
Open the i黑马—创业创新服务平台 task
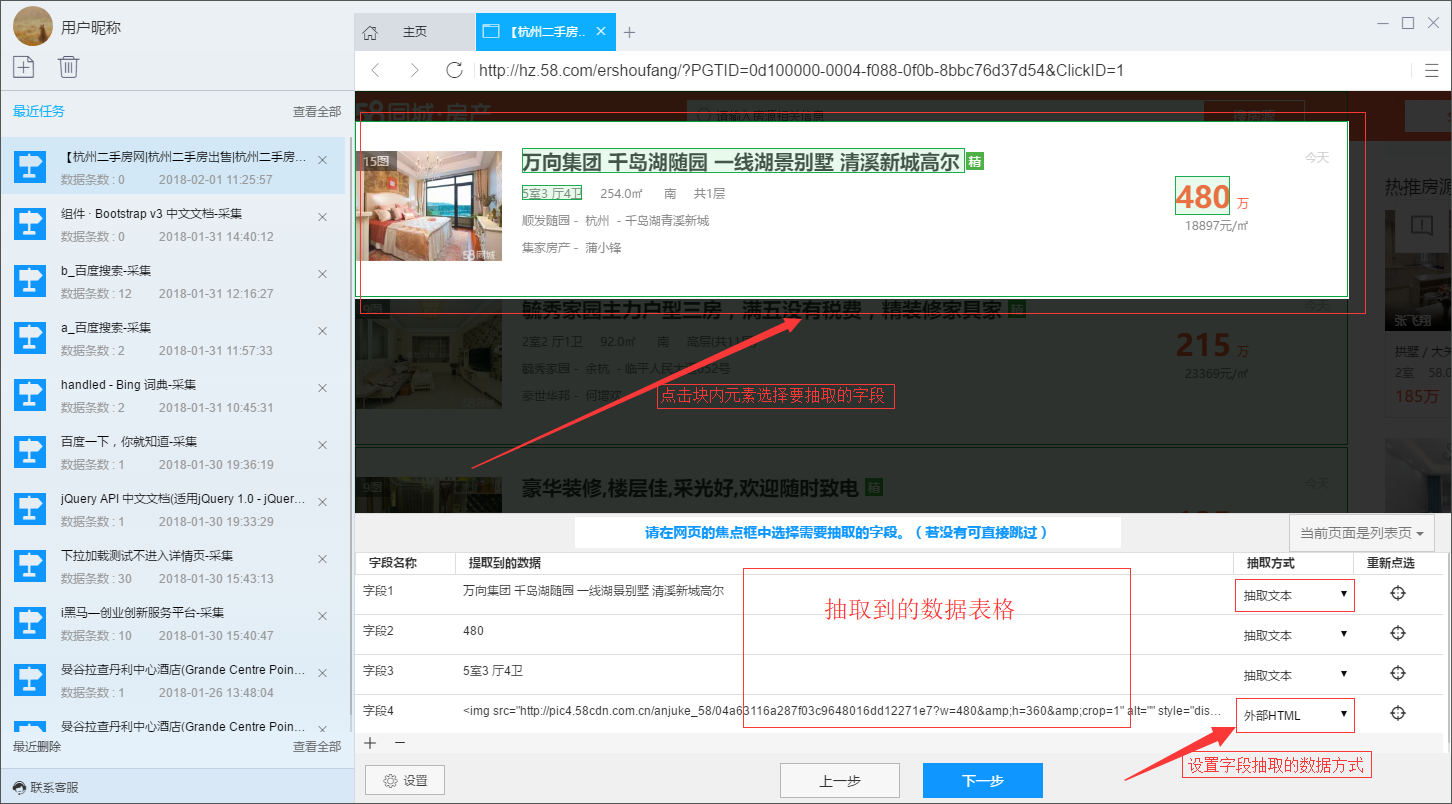[172, 622]
